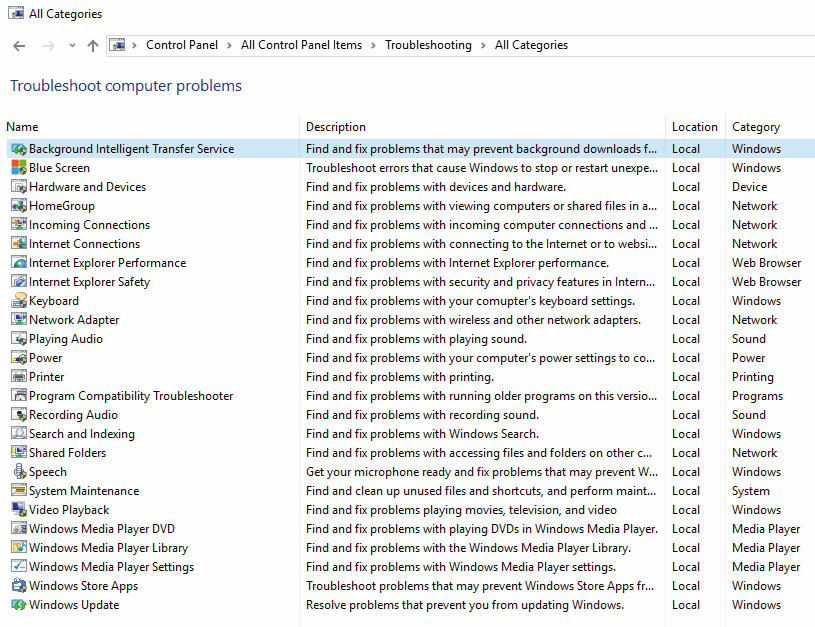Click the HomeGroup troubleshooter icon
Viewport: 815px width, 627px height.
19,206
